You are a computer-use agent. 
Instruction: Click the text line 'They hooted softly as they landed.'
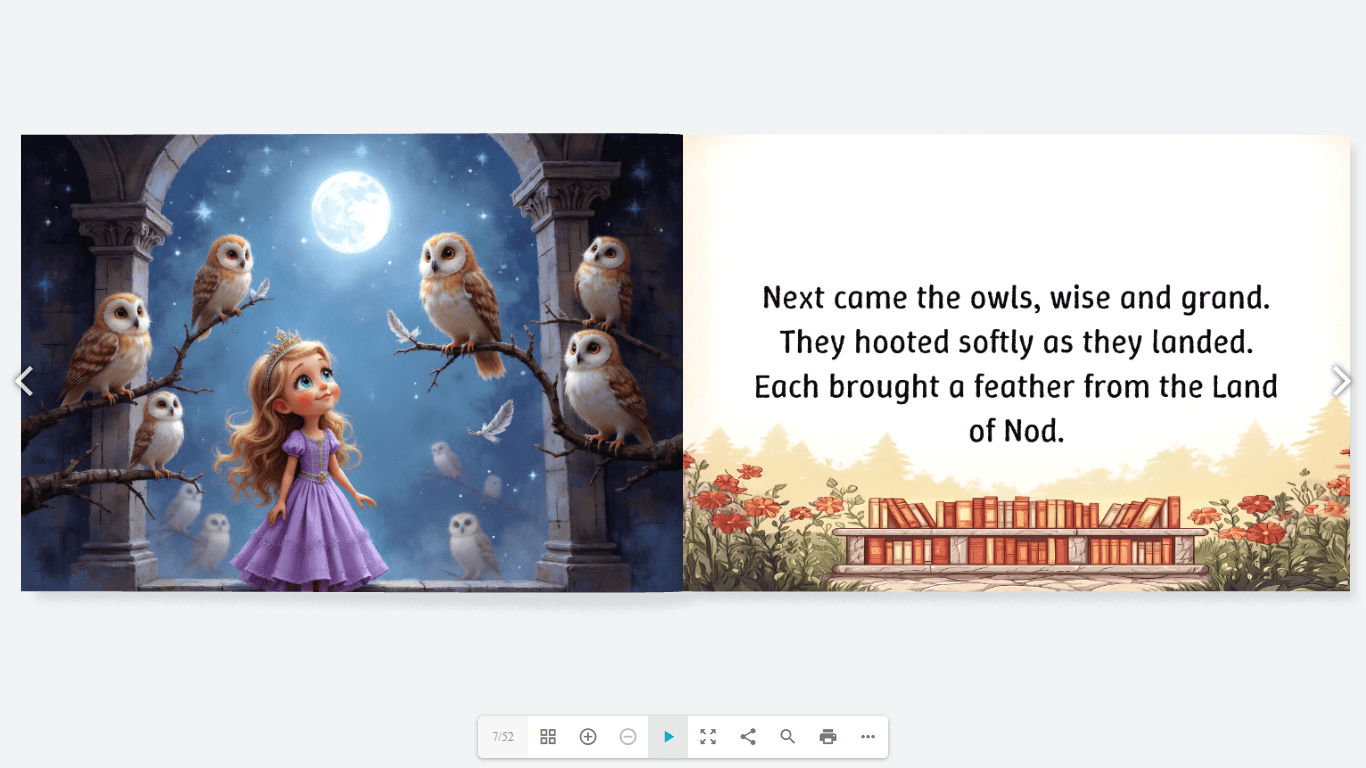click(1016, 342)
